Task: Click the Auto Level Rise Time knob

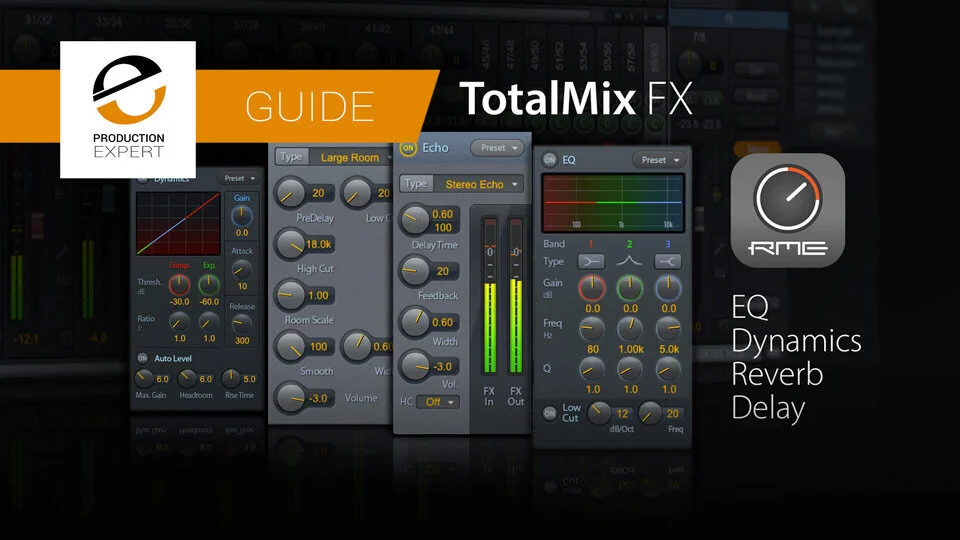Action: (231, 378)
